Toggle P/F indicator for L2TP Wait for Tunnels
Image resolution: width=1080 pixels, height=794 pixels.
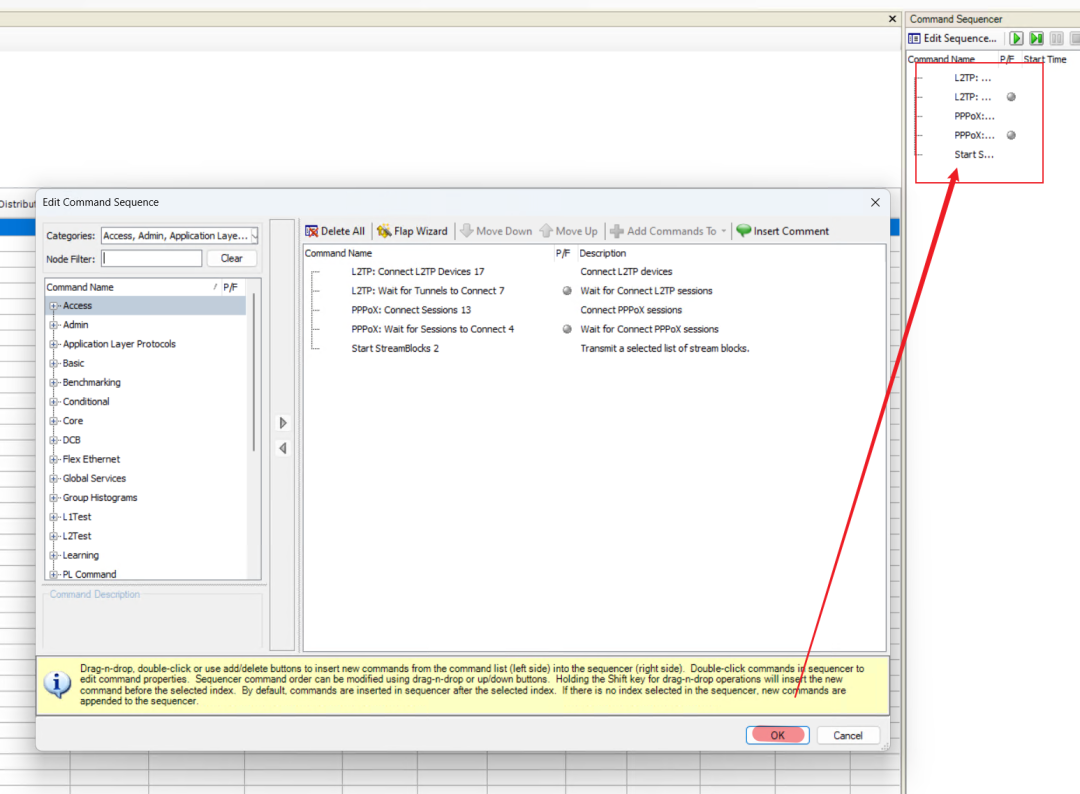pyautogui.click(x=567, y=291)
